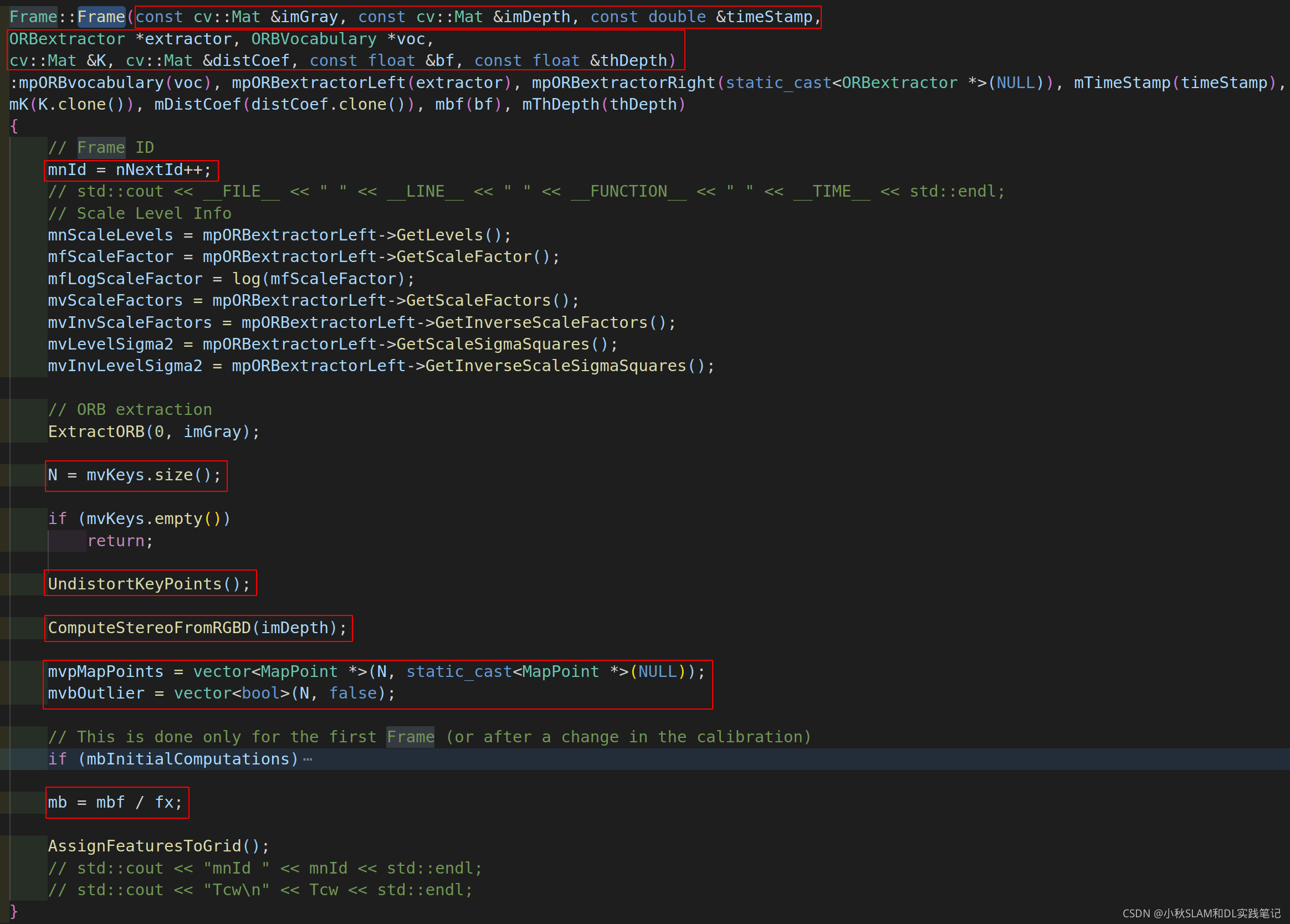
Task: Click the CSDN watermark text
Action: (x=1201, y=913)
